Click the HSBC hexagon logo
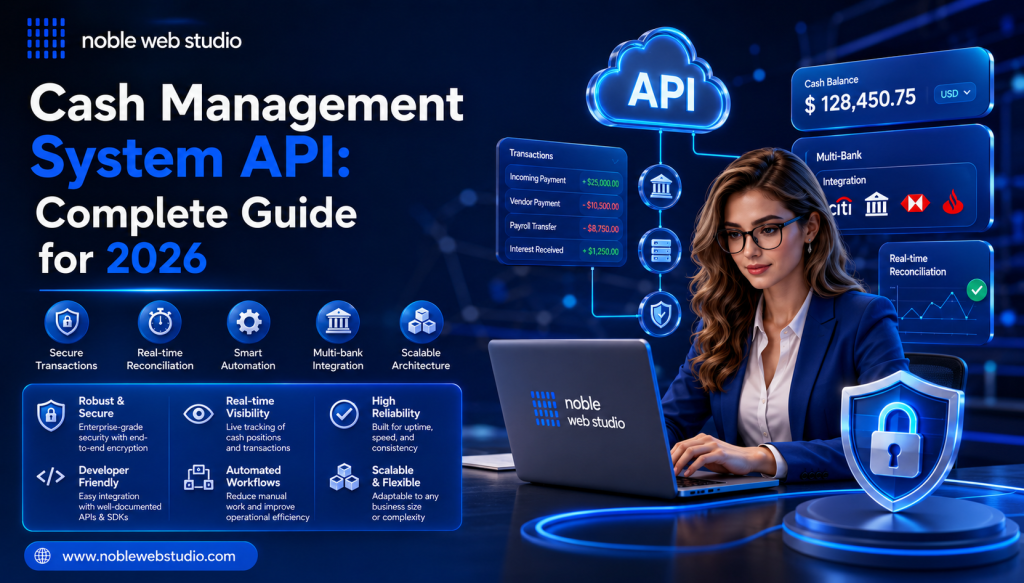Screen dimensions: 1024x583 click(x=915, y=204)
